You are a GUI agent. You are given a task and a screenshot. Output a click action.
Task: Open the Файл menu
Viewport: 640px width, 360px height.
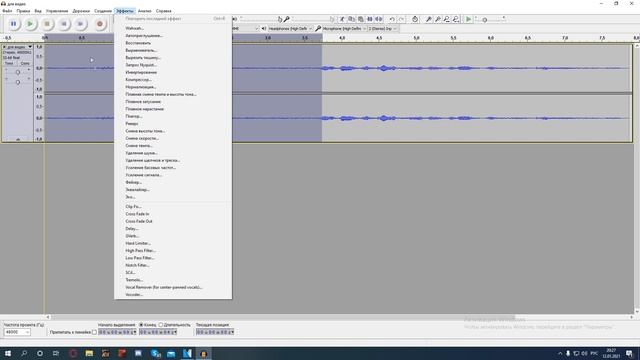7,11
